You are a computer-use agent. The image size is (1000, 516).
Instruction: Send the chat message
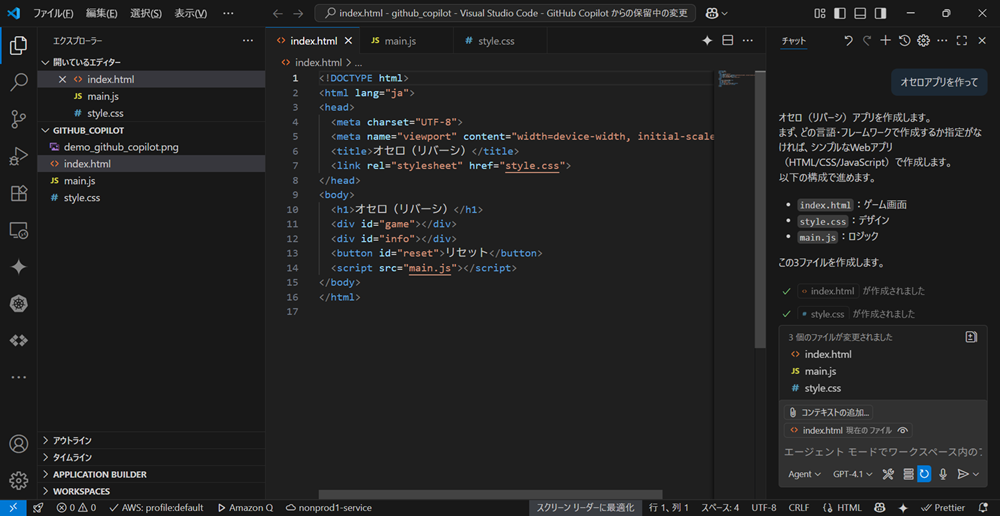point(963,474)
